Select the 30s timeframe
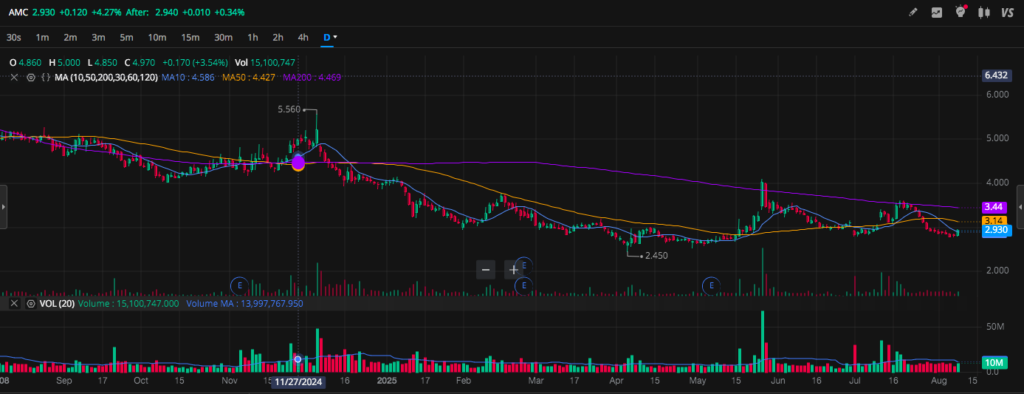This screenshot has height=394, width=1024. pos(14,37)
